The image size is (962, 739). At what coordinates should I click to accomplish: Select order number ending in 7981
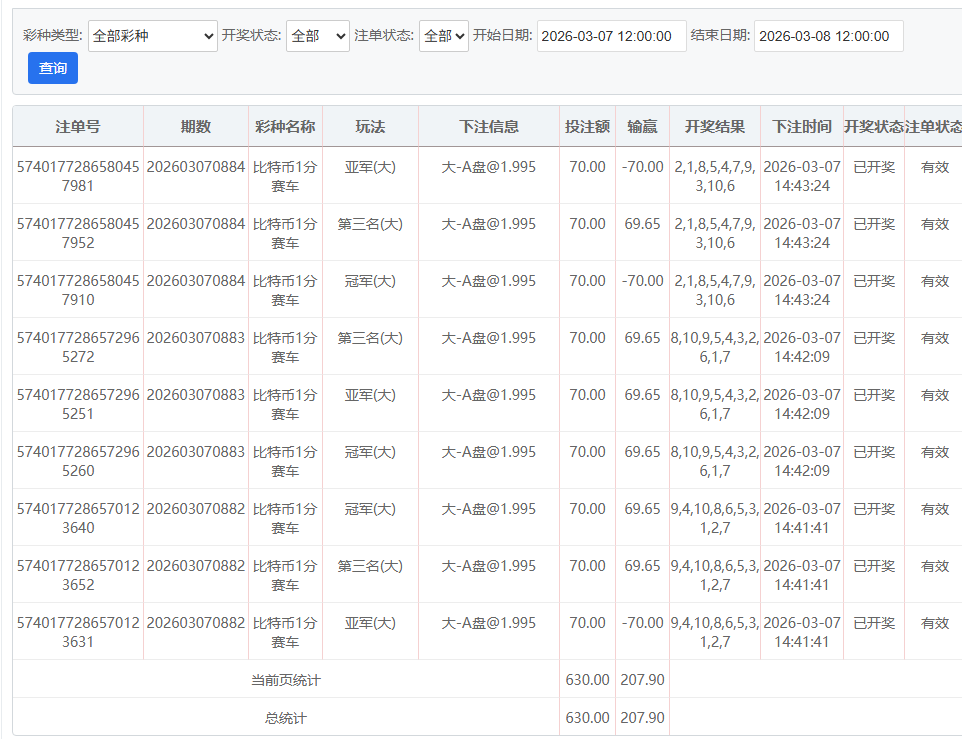(x=78, y=176)
